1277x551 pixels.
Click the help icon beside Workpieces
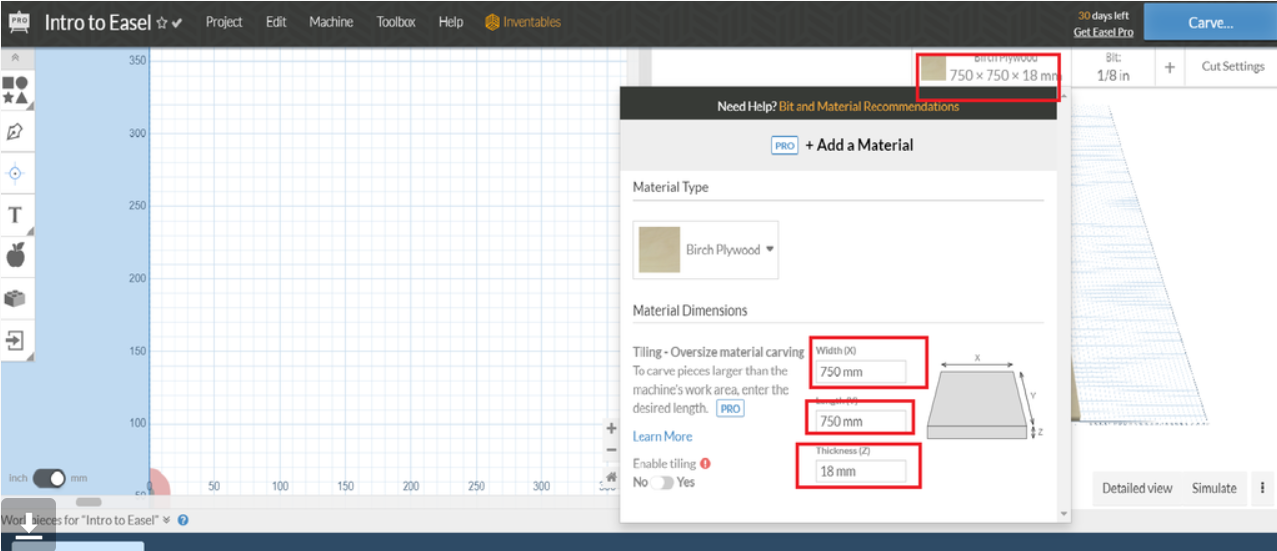pyautogui.click(x=183, y=520)
